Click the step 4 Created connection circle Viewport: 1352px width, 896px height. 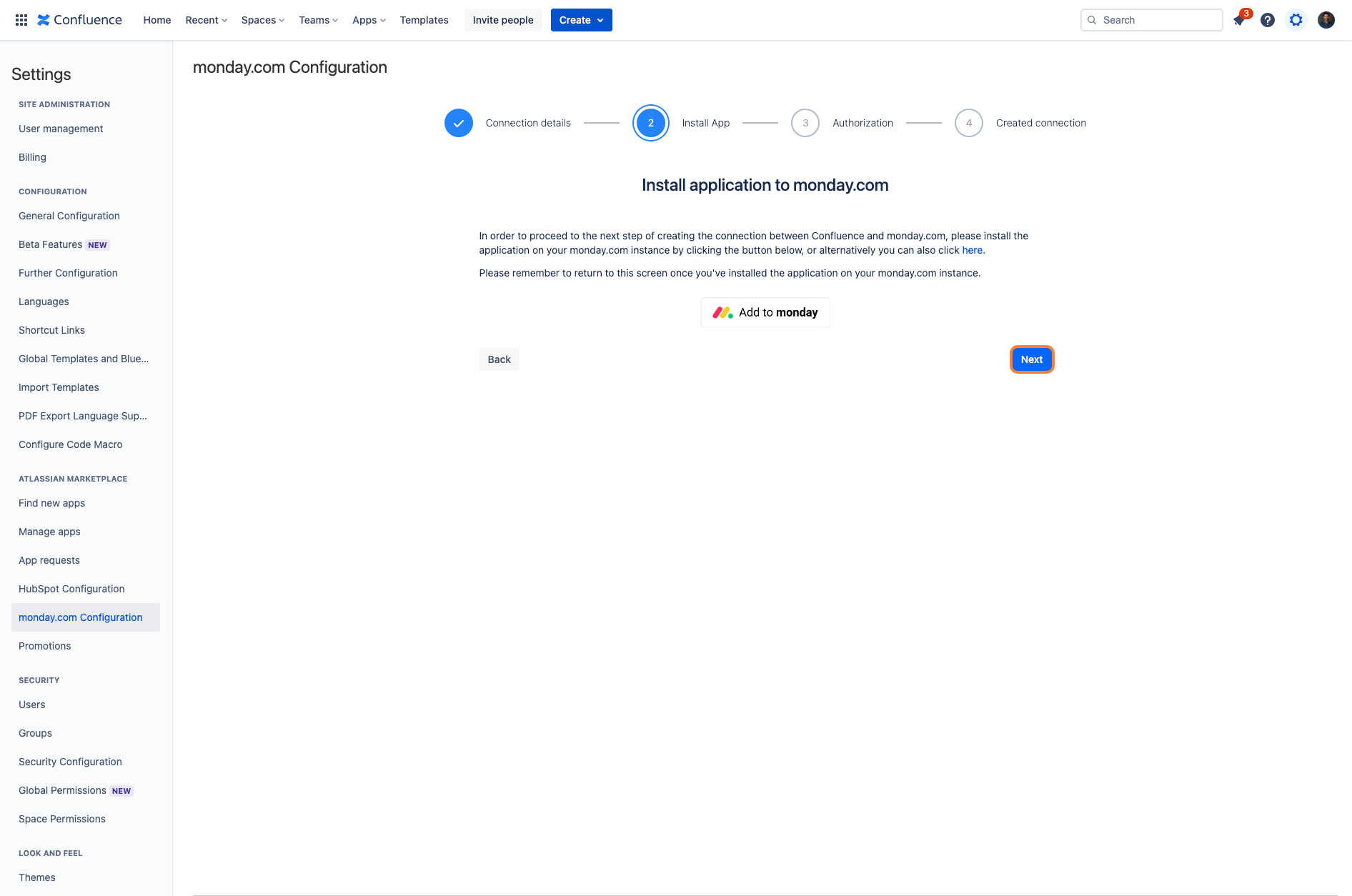click(x=969, y=123)
